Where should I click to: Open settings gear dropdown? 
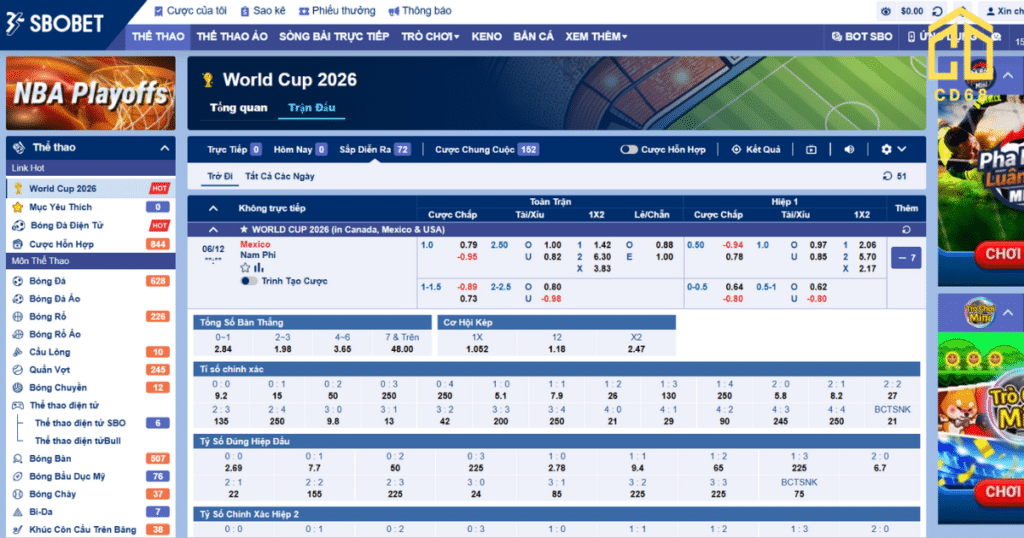[893, 150]
